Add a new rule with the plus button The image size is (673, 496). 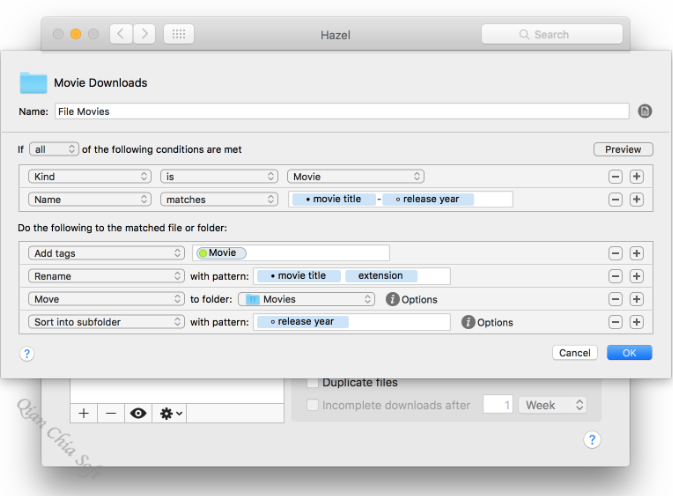point(84,414)
